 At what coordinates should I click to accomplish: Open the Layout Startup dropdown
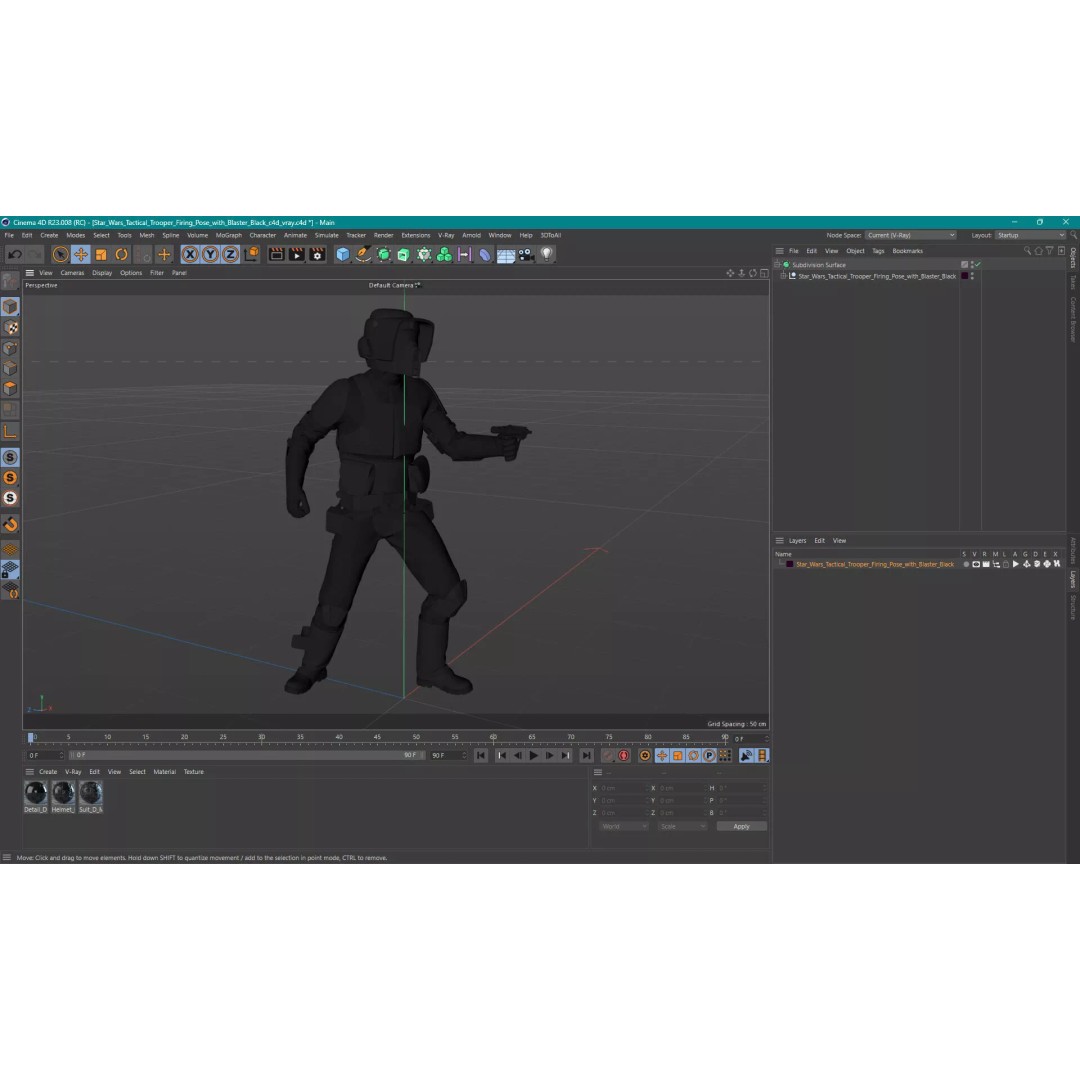(x=1030, y=235)
